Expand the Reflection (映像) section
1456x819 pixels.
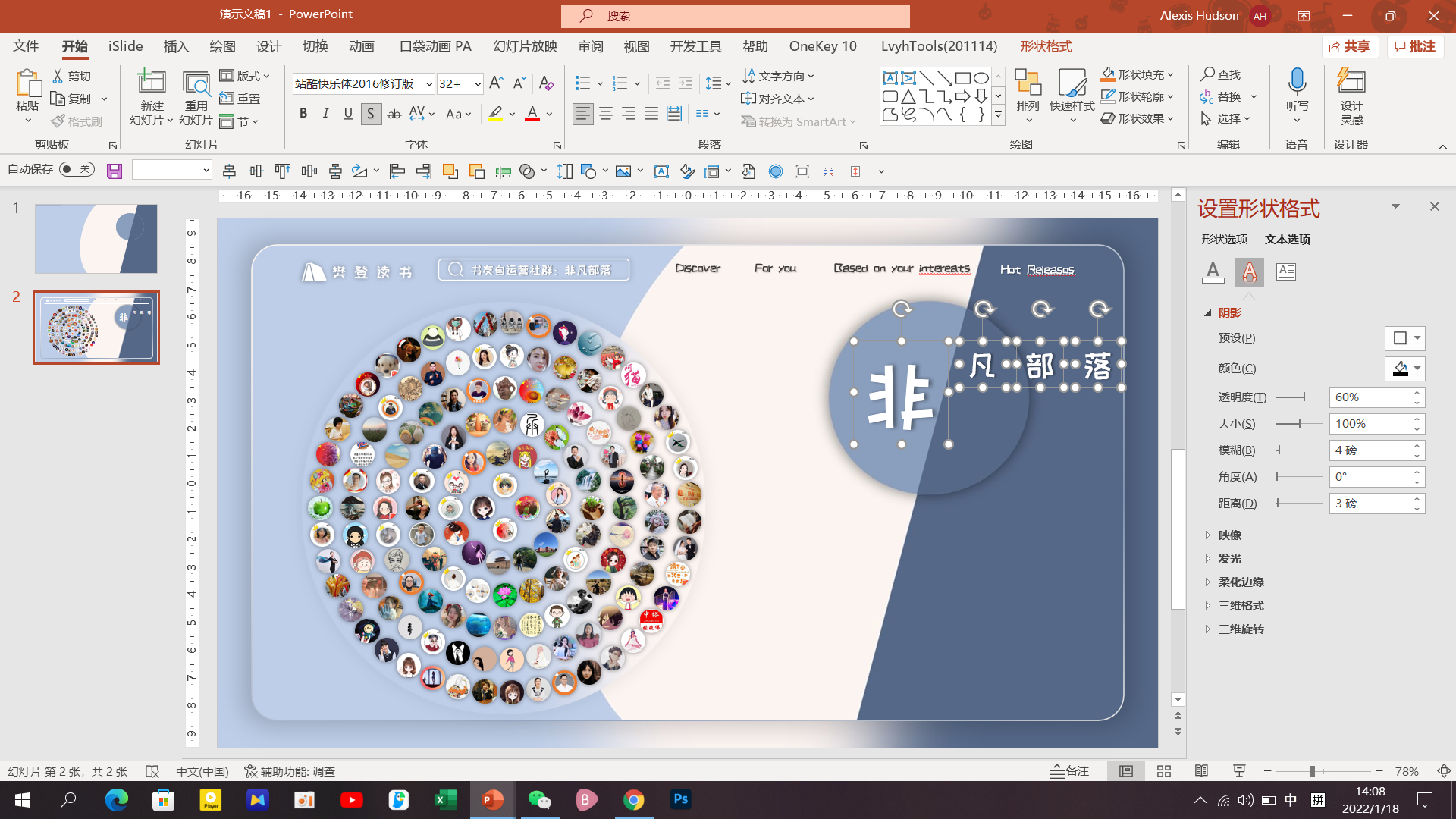tap(1228, 535)
